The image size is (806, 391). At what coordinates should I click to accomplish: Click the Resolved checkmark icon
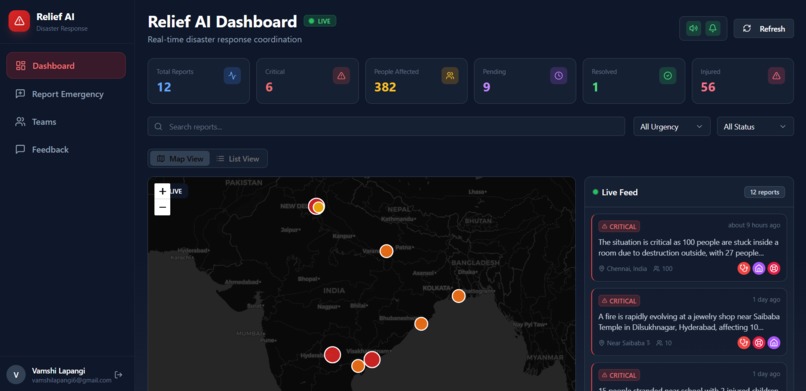[x=668, y=76]
